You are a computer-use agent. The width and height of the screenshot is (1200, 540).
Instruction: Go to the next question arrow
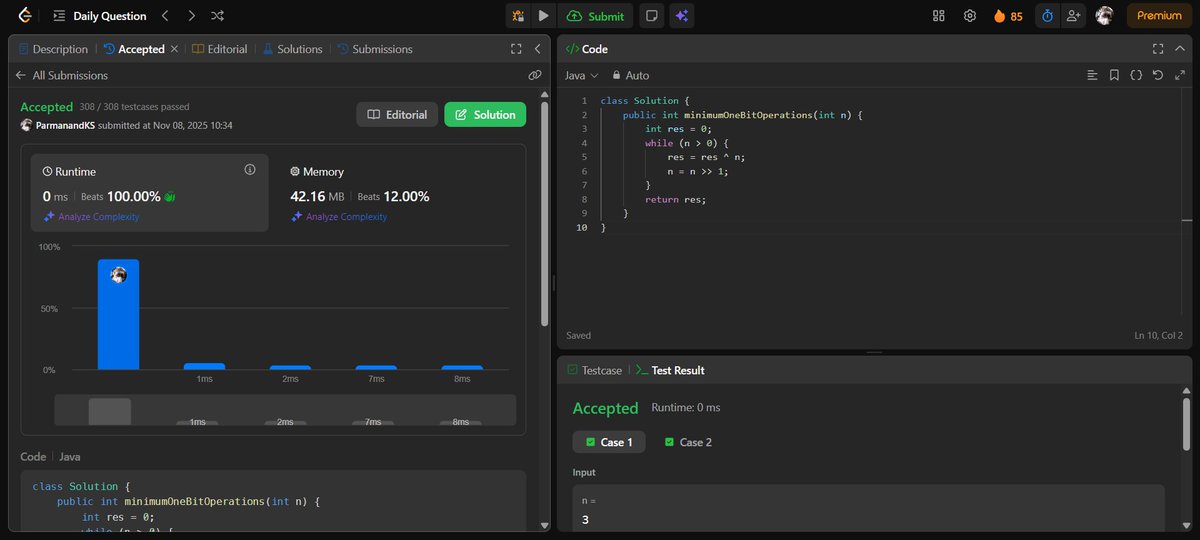[x=191, y=16]
